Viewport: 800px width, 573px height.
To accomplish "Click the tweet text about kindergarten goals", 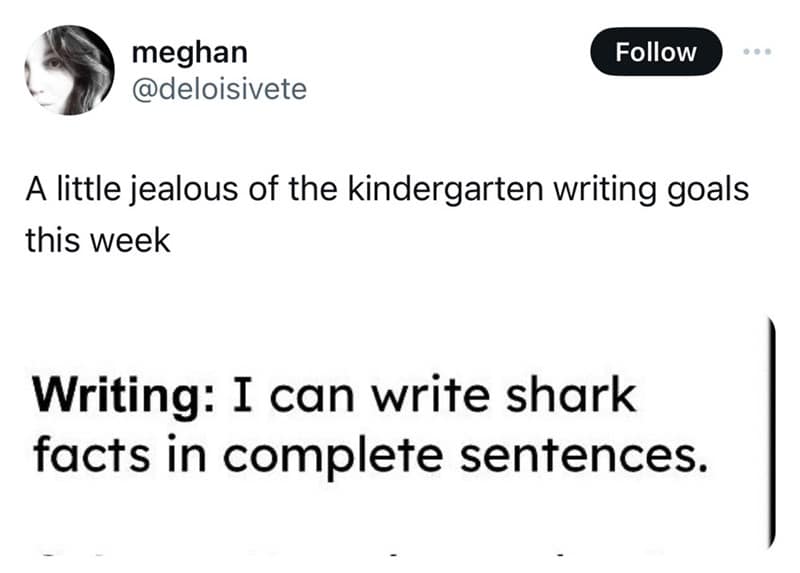I will [385, 190].
